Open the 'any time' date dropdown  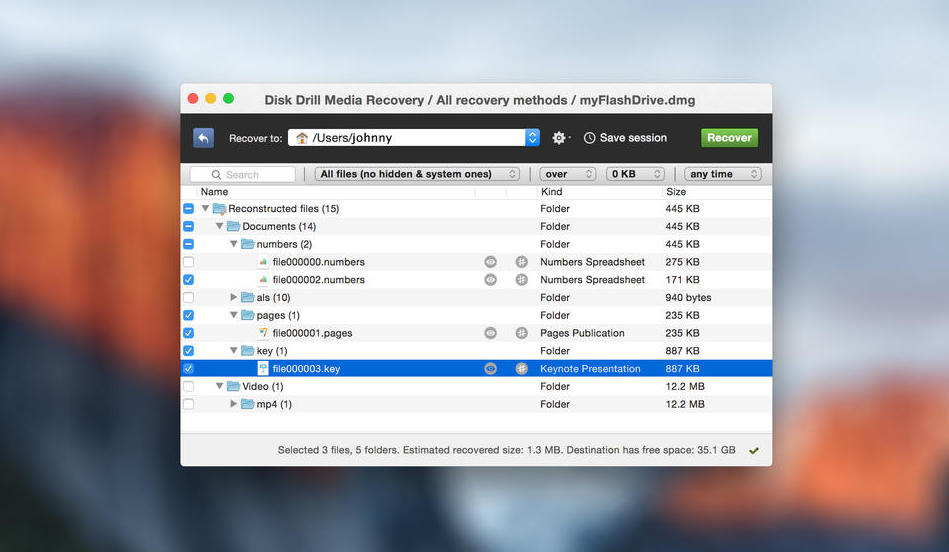point(723,174)
